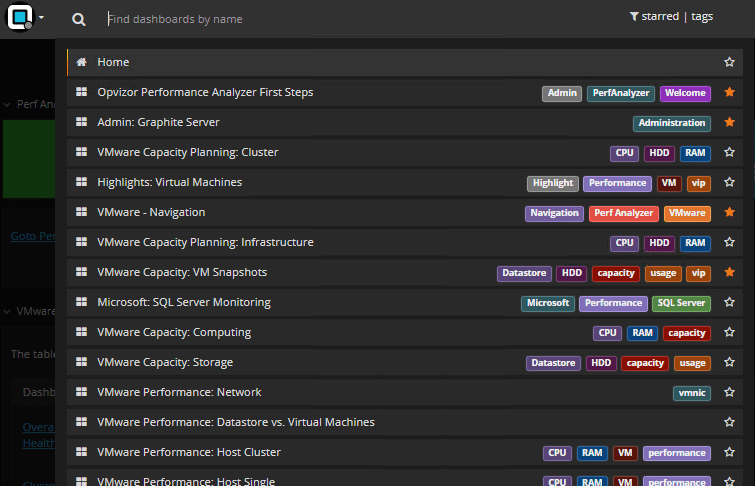Click the filter icon next to starred

(x=634, y=17)
